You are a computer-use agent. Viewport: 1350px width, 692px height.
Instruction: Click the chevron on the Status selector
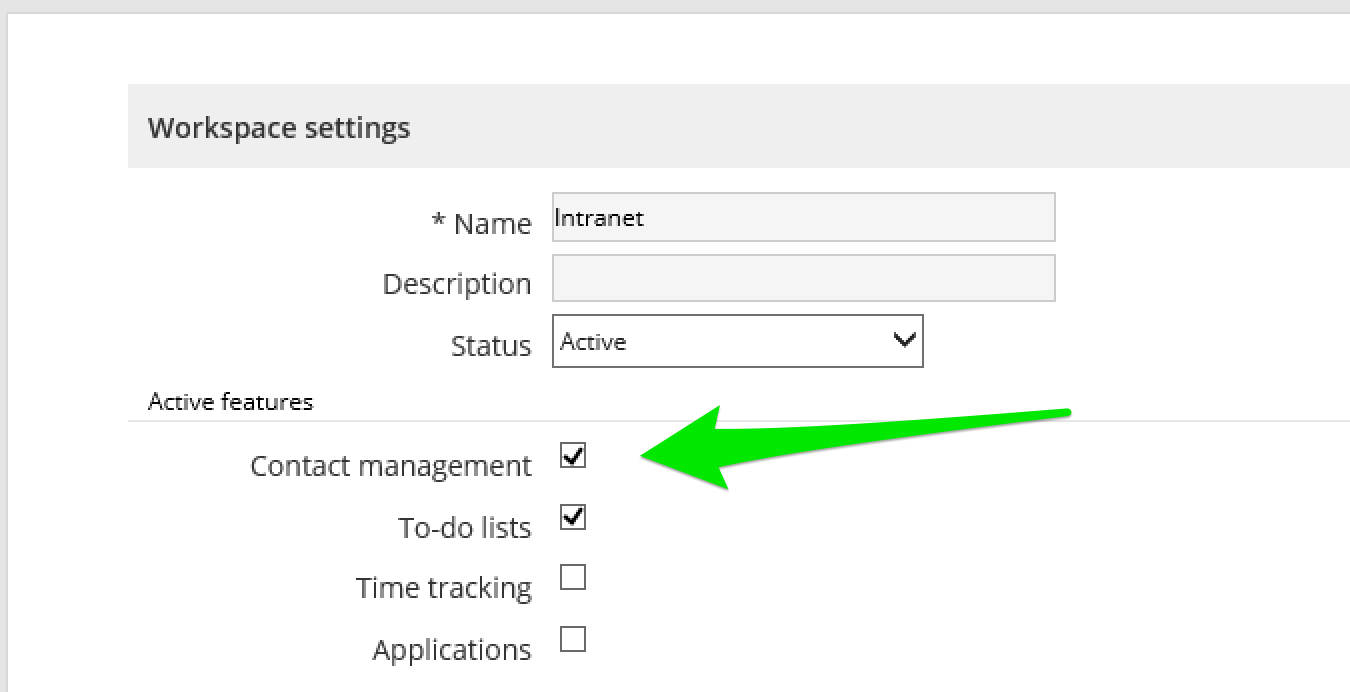tap(905, 341)
